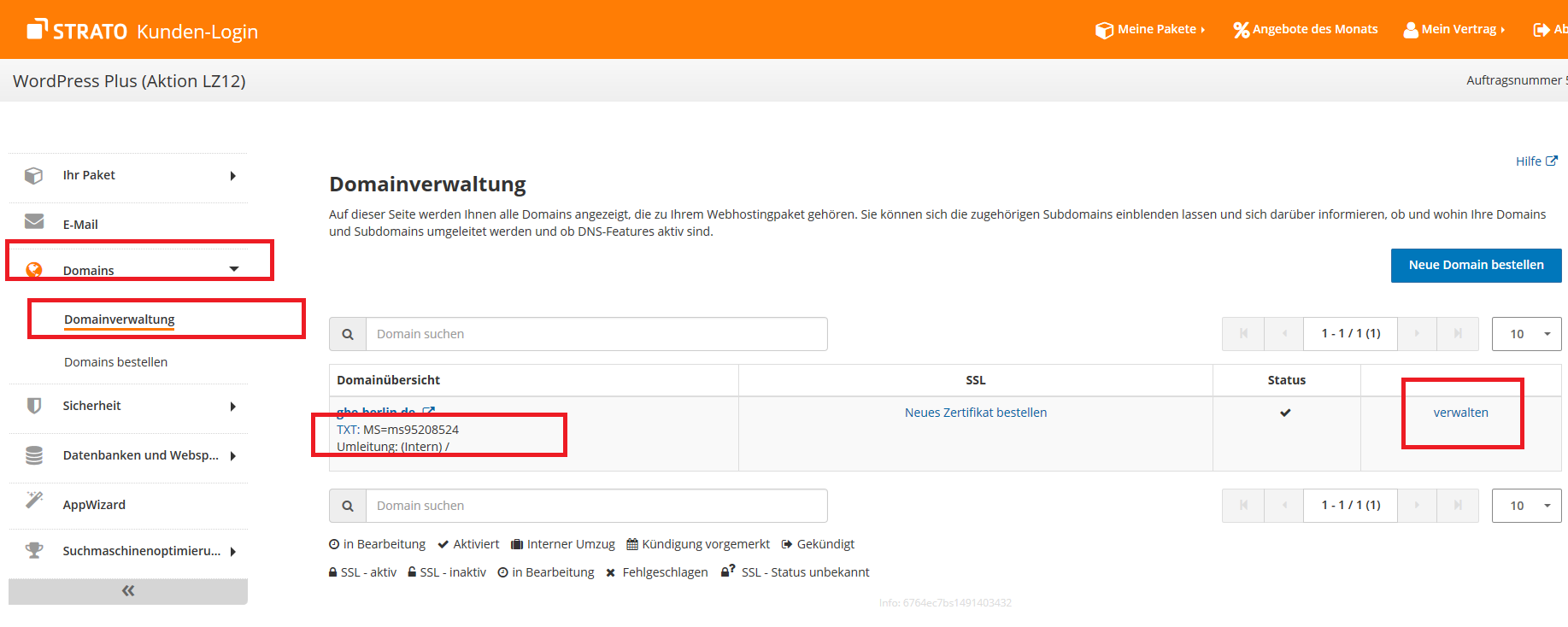Focus the bottom Domain suchen field

(x=596, y=506)
